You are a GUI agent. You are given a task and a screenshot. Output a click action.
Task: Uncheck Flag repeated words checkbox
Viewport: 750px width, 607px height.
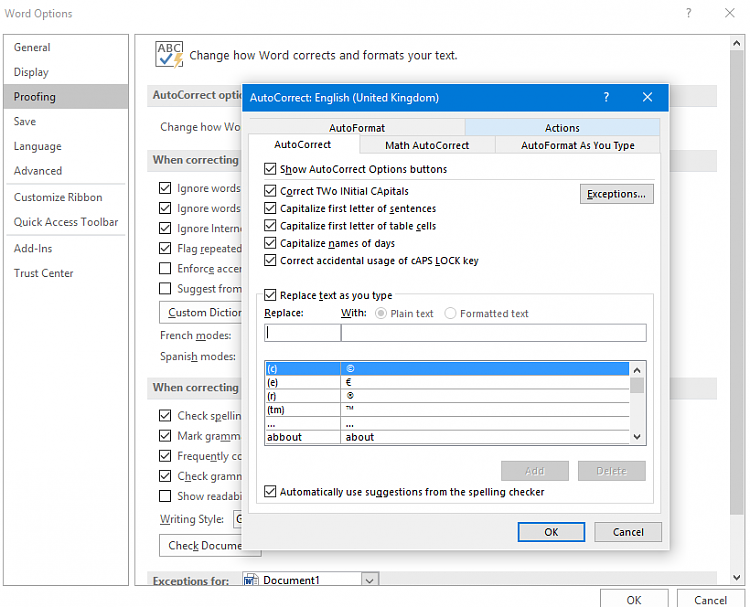(165, 248)
